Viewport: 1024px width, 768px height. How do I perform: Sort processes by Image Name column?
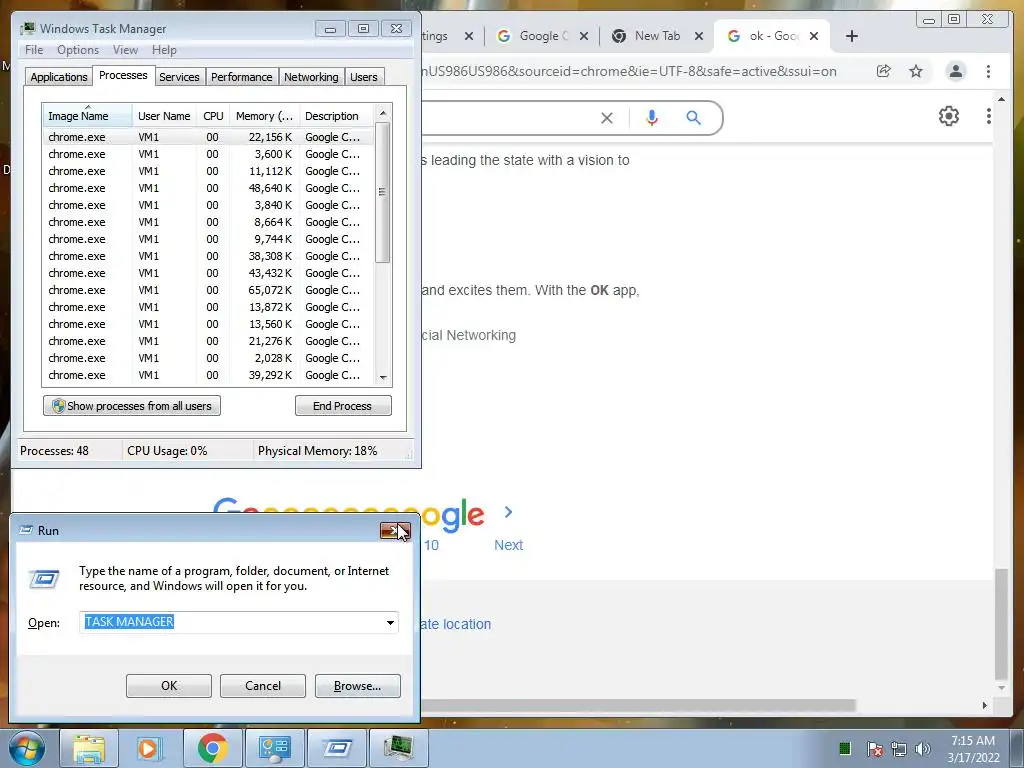tap(87, 116)
